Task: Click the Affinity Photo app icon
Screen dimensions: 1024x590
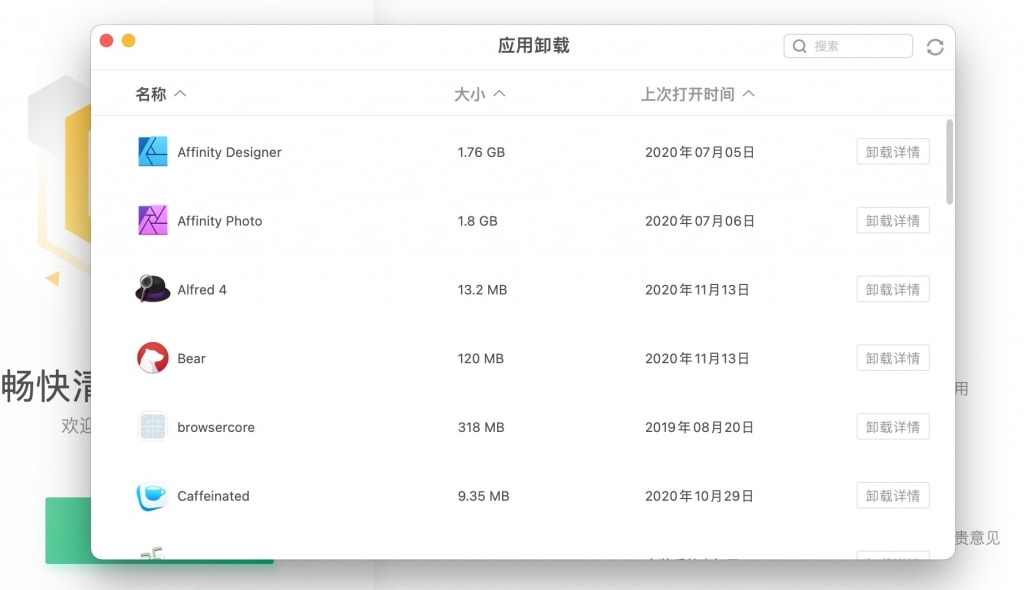Action: 152,220
